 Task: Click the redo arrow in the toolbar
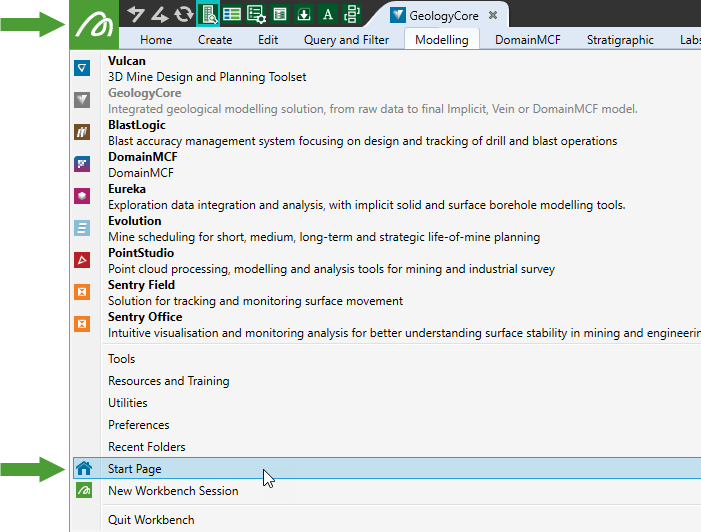160,14
